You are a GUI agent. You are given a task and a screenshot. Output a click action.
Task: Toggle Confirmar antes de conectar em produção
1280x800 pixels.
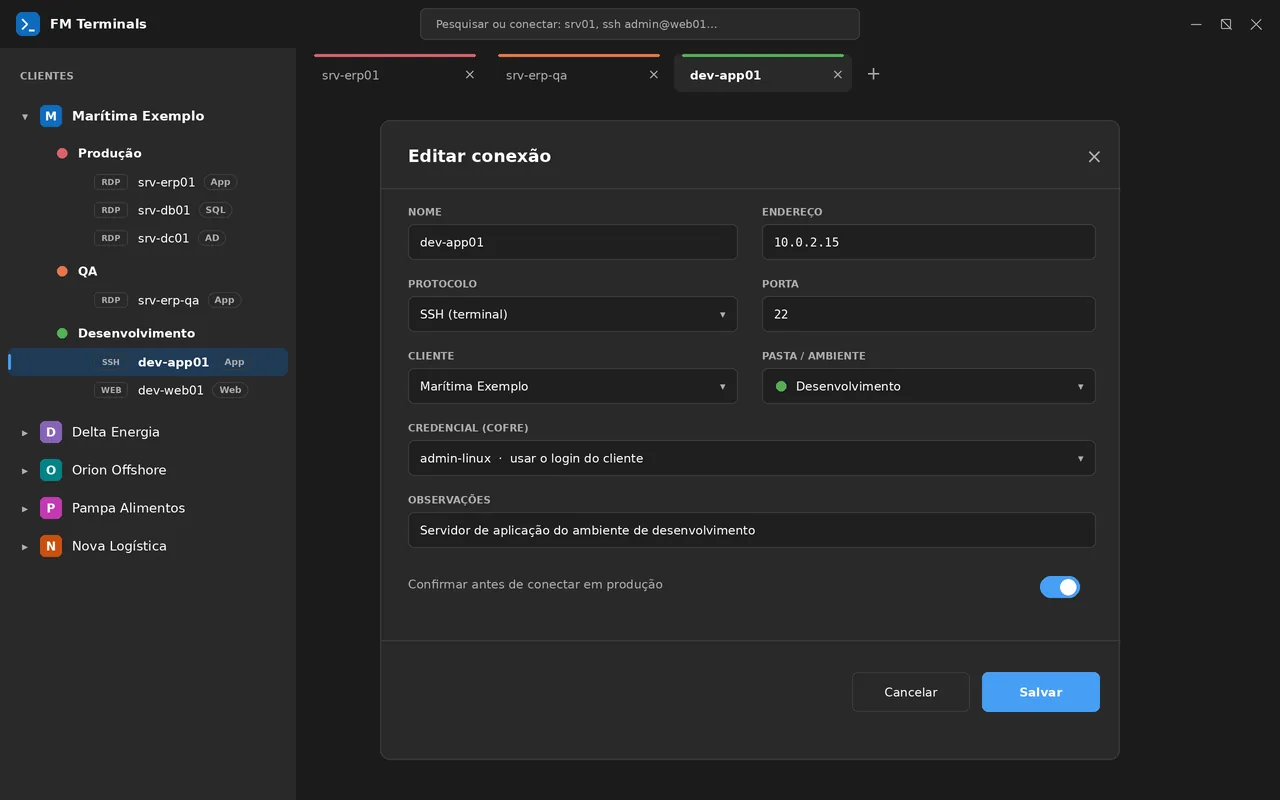1060,587
